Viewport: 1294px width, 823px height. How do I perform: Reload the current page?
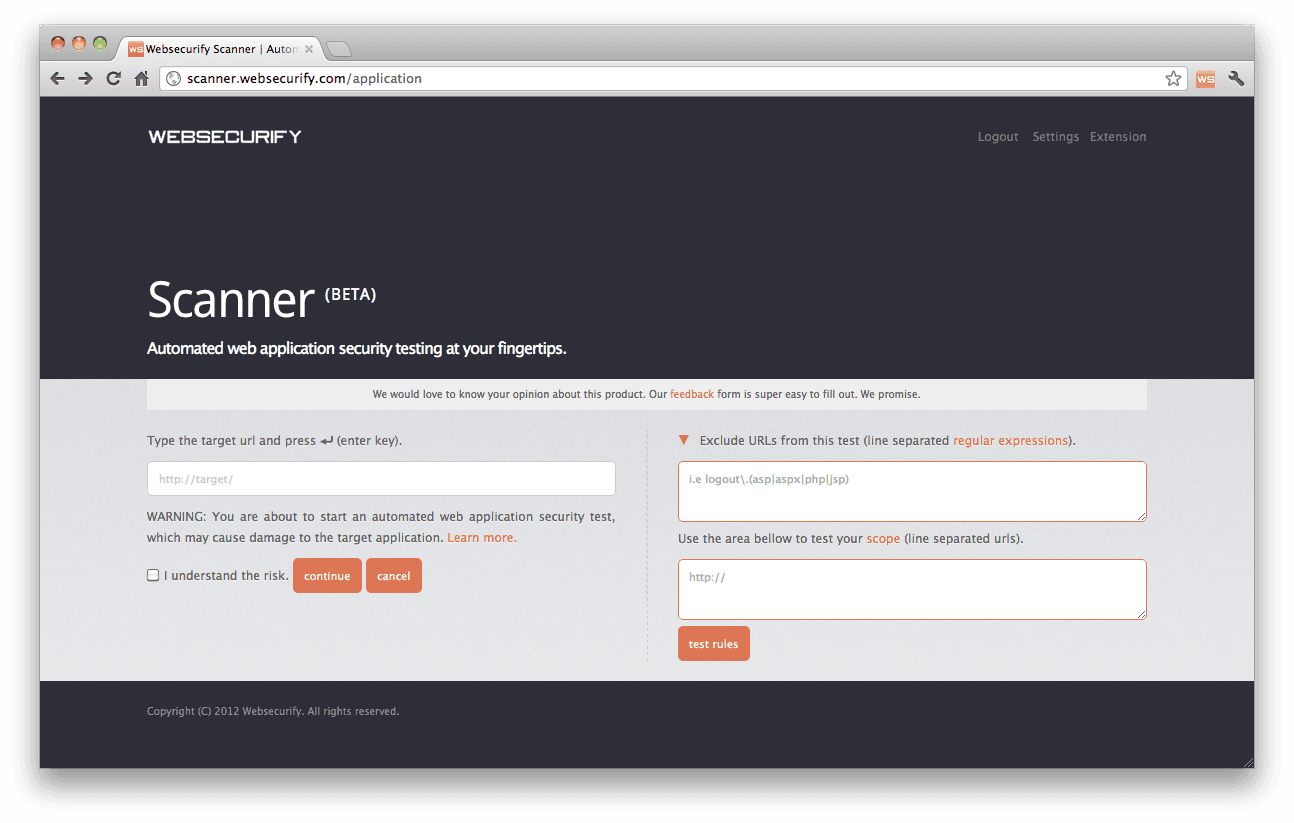pos(114,78)
